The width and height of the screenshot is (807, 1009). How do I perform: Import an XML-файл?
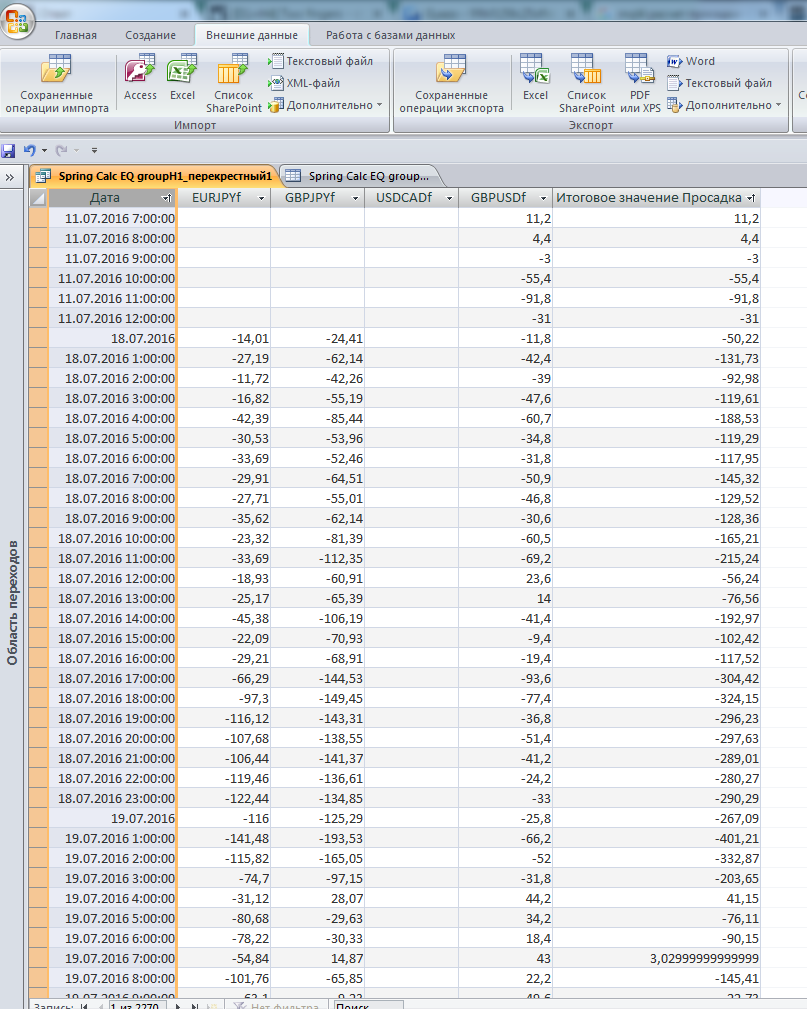[x=304, y=83]
